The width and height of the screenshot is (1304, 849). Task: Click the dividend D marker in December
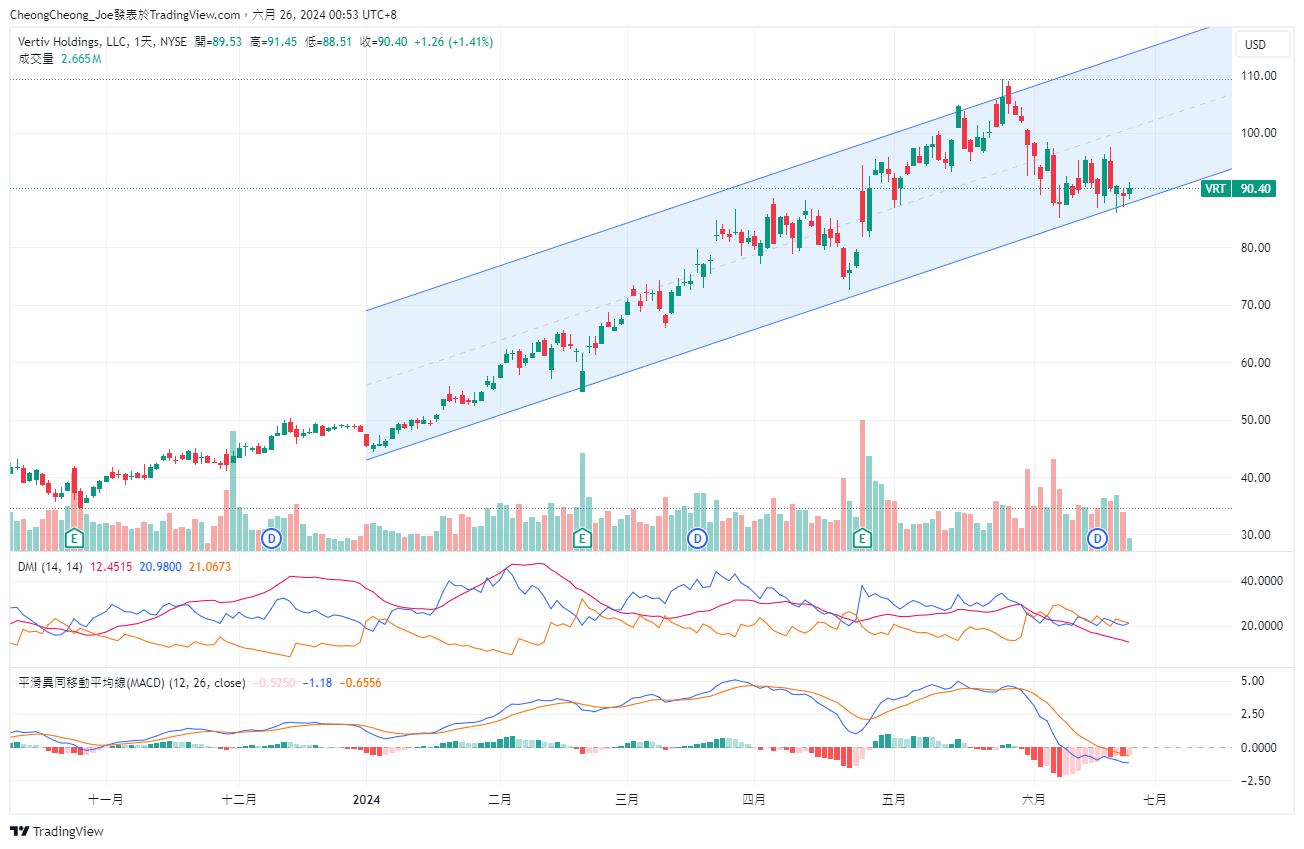[270, 539]
